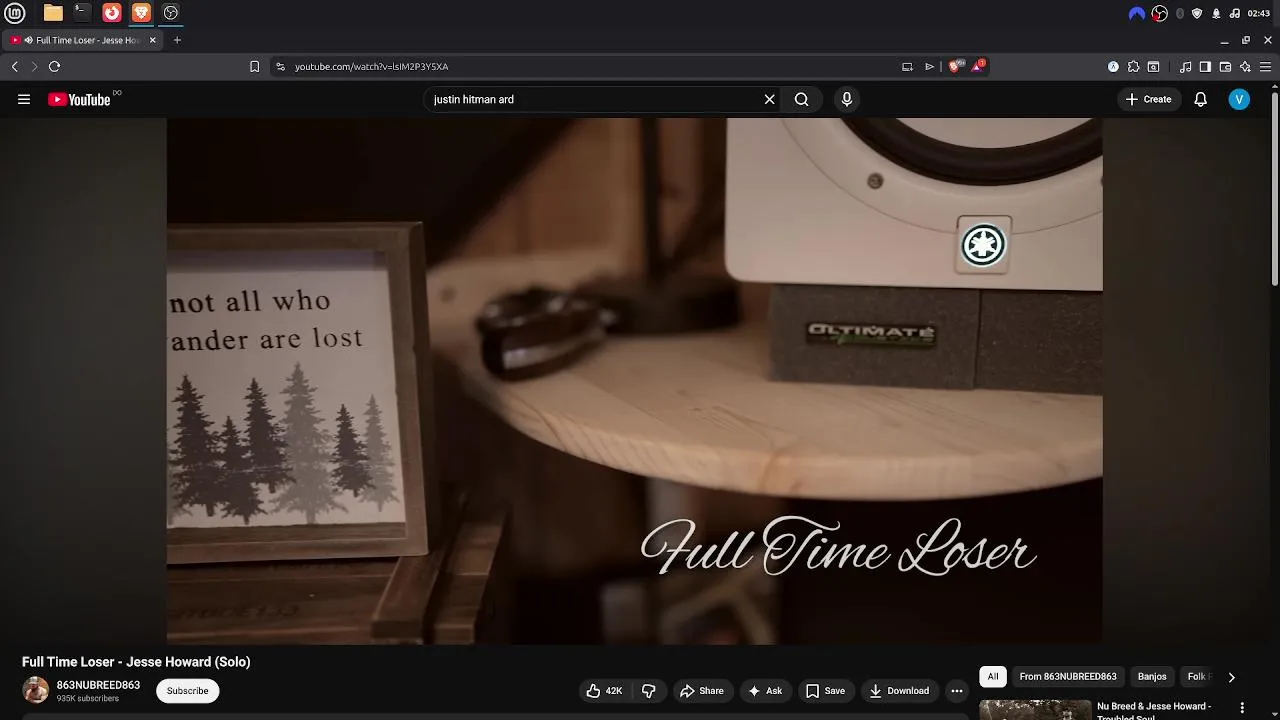Clear the search box text

769,99
